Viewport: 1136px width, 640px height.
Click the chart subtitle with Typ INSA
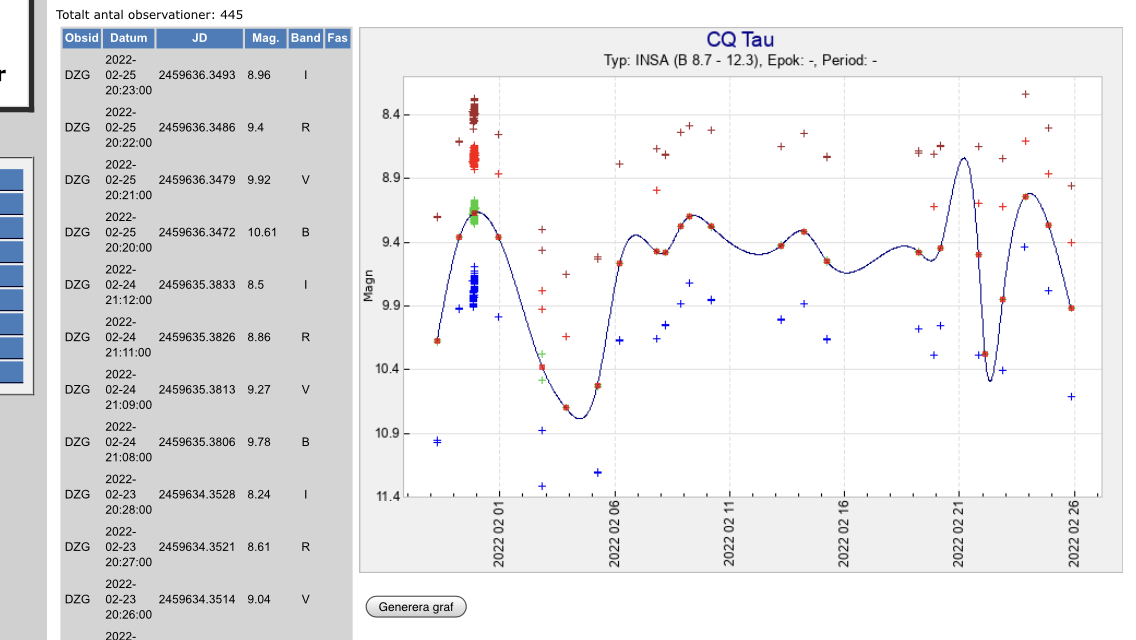[x=740, y=61]
